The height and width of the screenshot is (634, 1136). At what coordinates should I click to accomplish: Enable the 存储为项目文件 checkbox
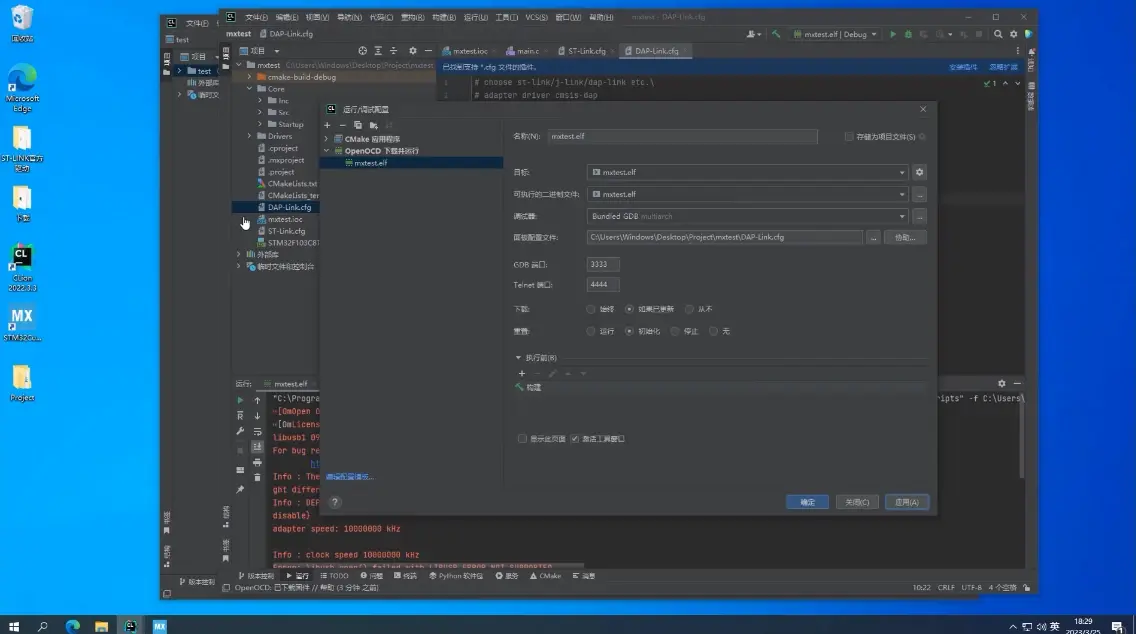point(849,136)
